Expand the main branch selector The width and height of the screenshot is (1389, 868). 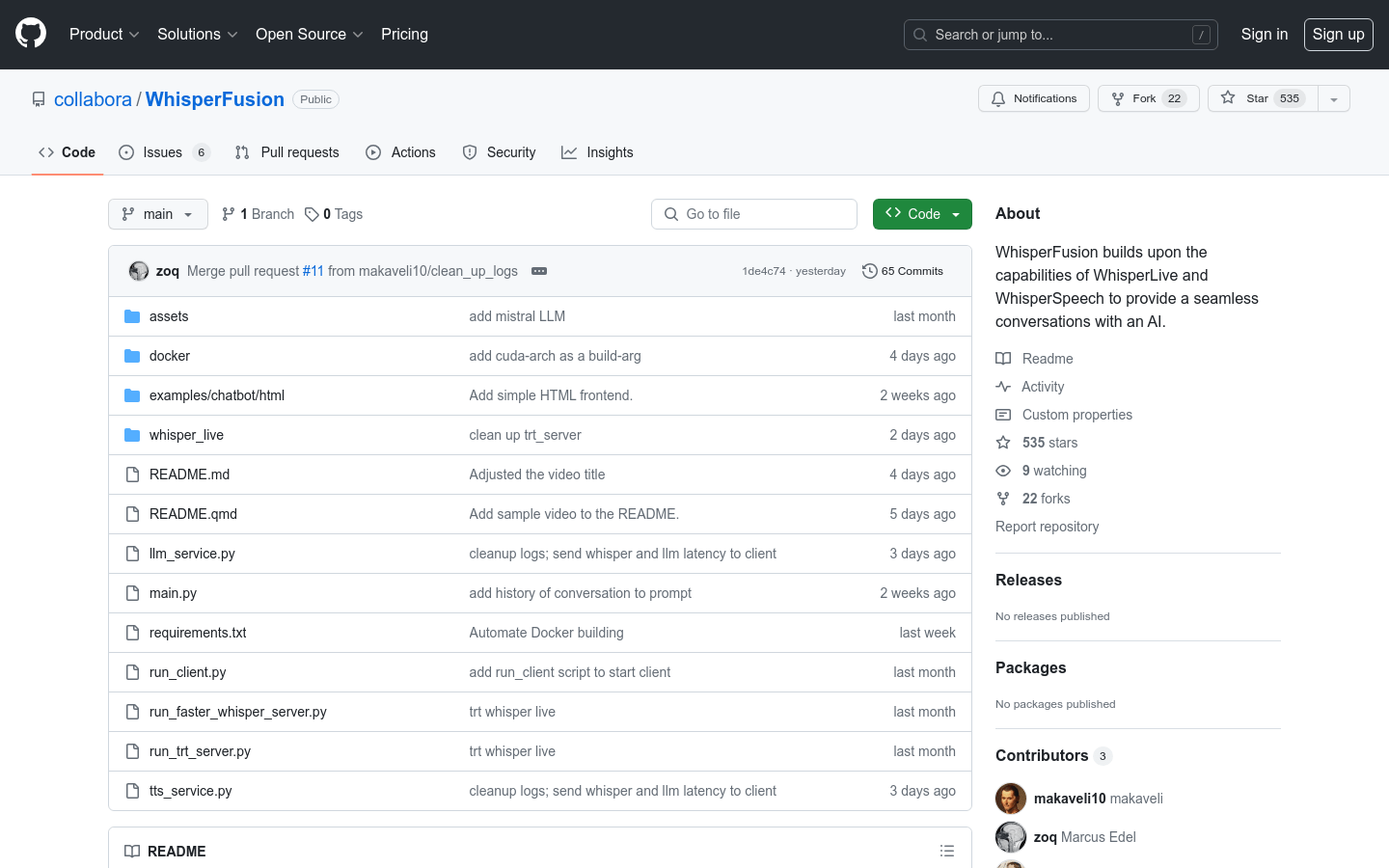point(158,214)
